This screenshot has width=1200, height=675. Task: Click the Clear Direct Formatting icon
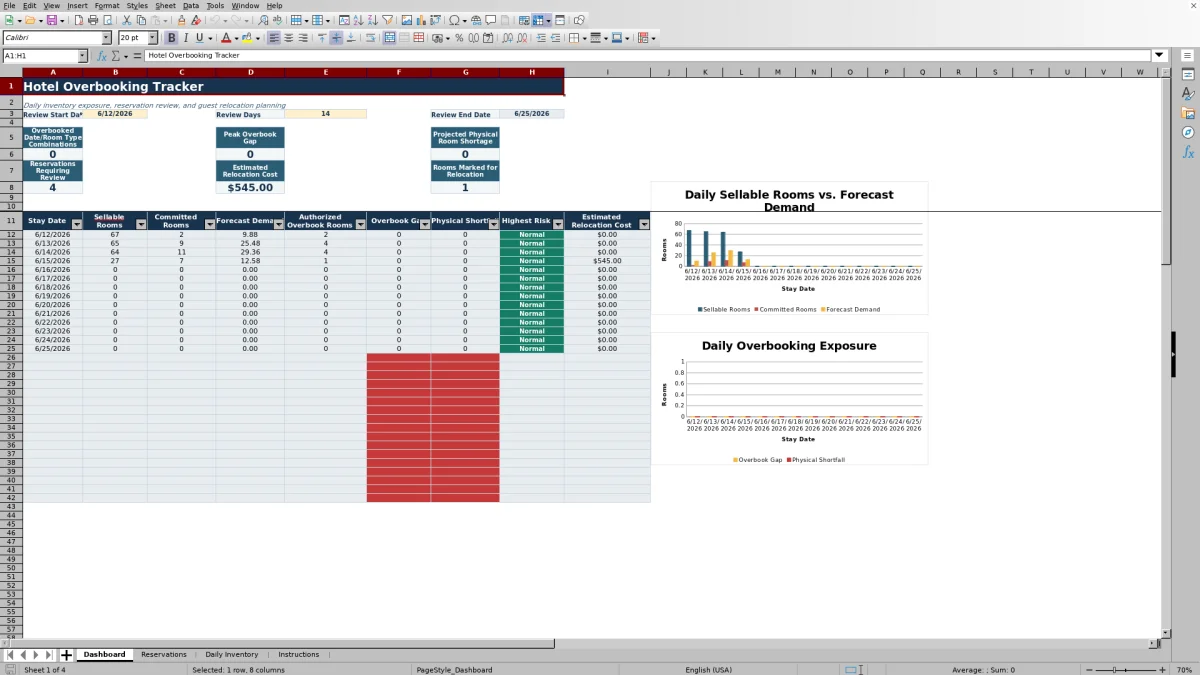pos(196,20)
